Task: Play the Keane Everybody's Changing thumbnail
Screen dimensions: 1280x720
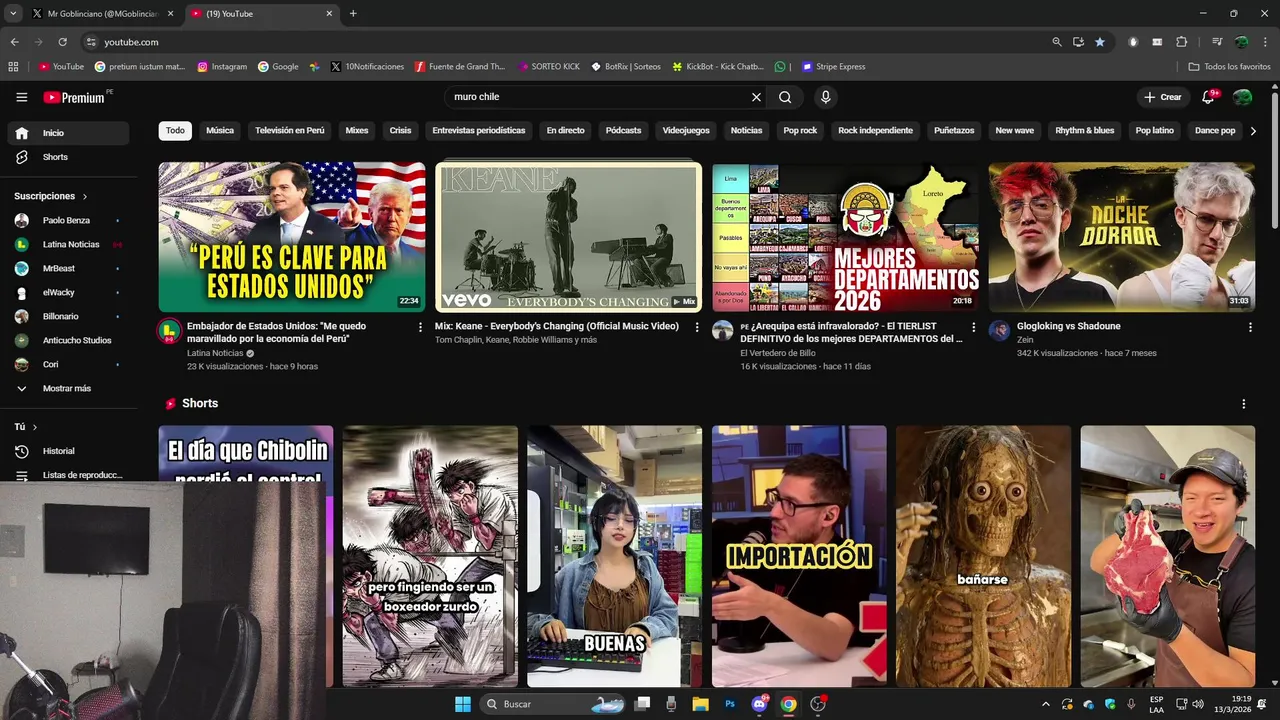Action: pos(569,237)
